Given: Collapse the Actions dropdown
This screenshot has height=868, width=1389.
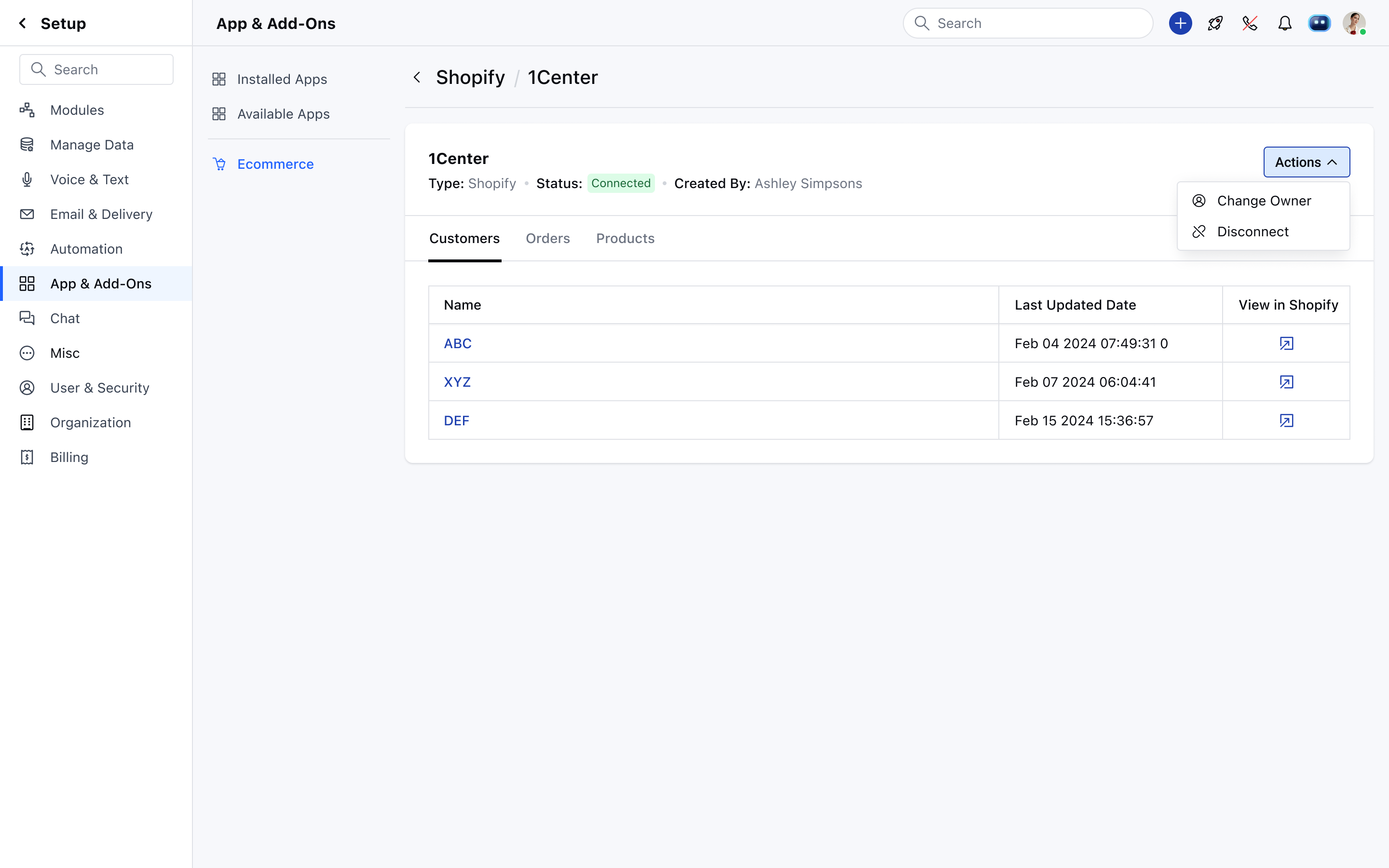Looking at the screenshot, I should 1307,162.
